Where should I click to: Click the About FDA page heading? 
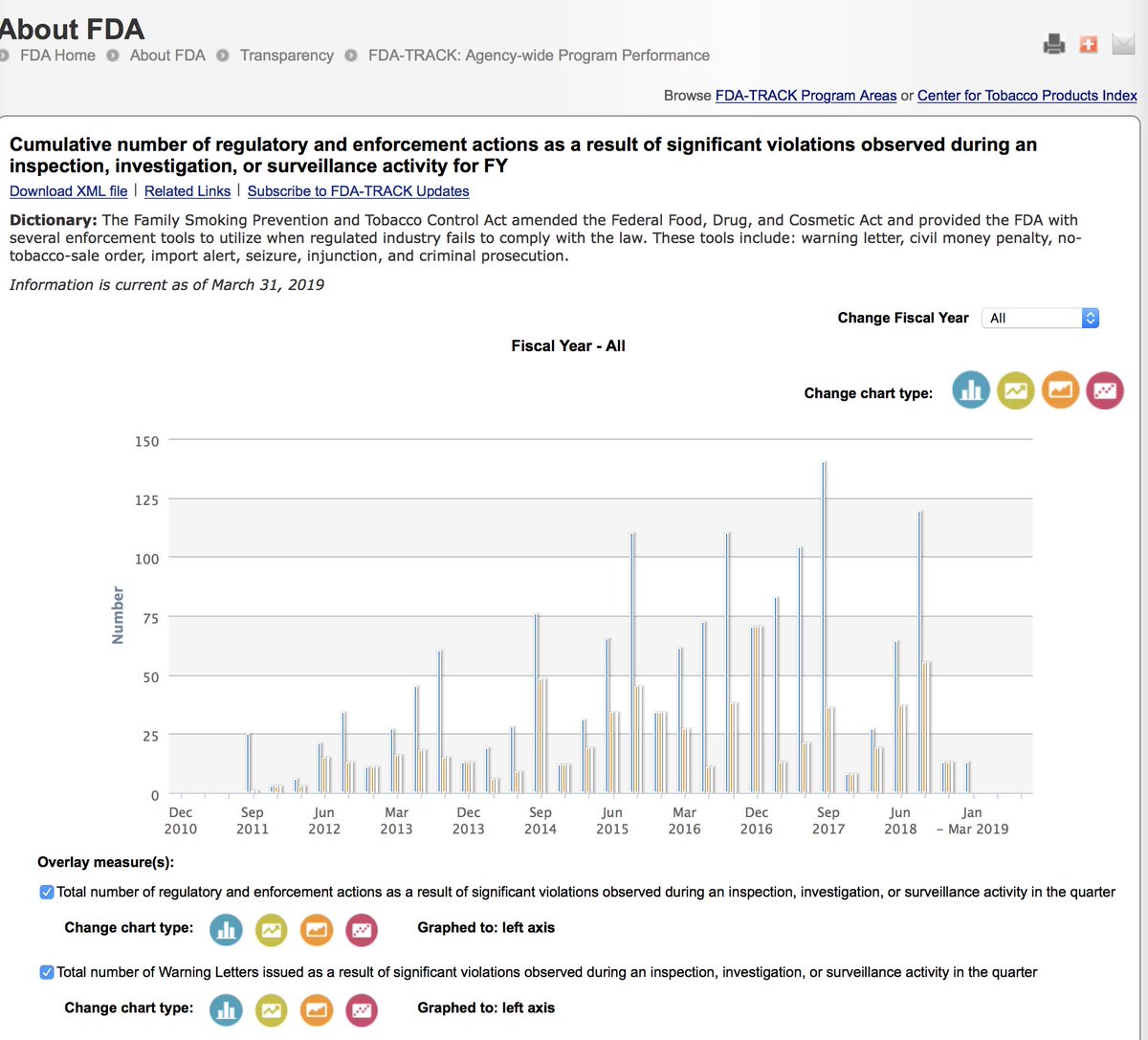(x=73, y=29)
